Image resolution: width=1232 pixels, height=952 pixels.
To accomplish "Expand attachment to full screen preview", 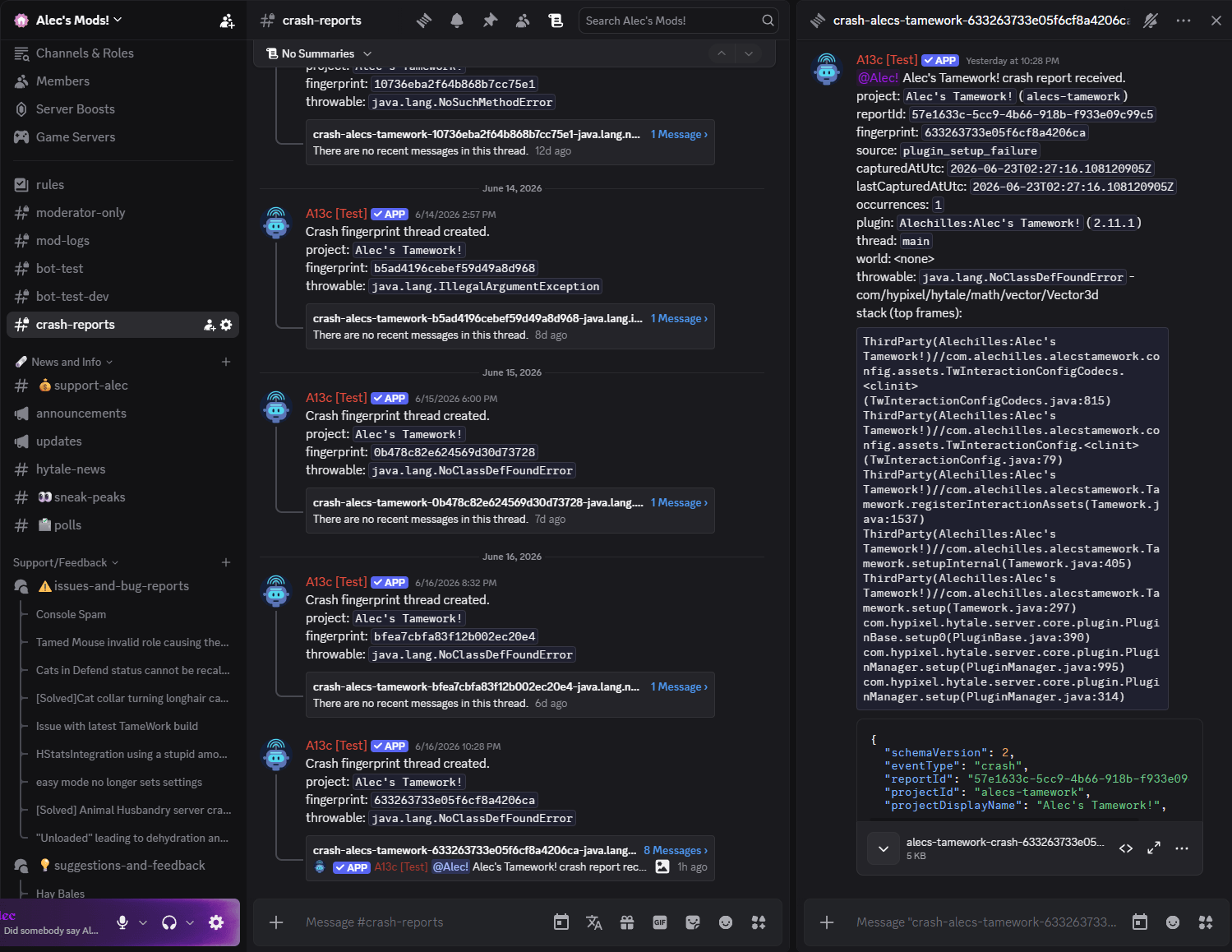I will (x=1154, y=848).
